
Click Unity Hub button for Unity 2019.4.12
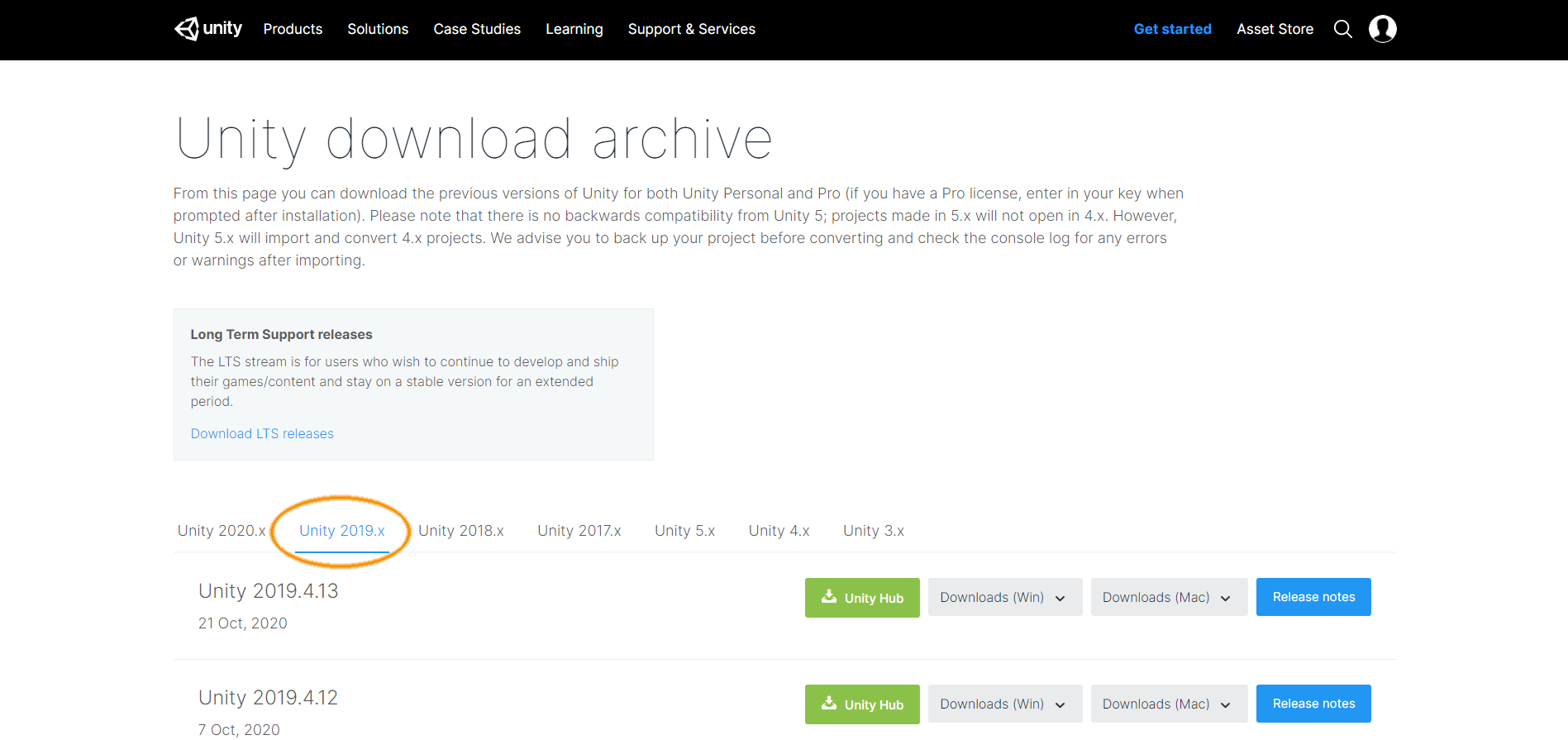click(862, 704)
